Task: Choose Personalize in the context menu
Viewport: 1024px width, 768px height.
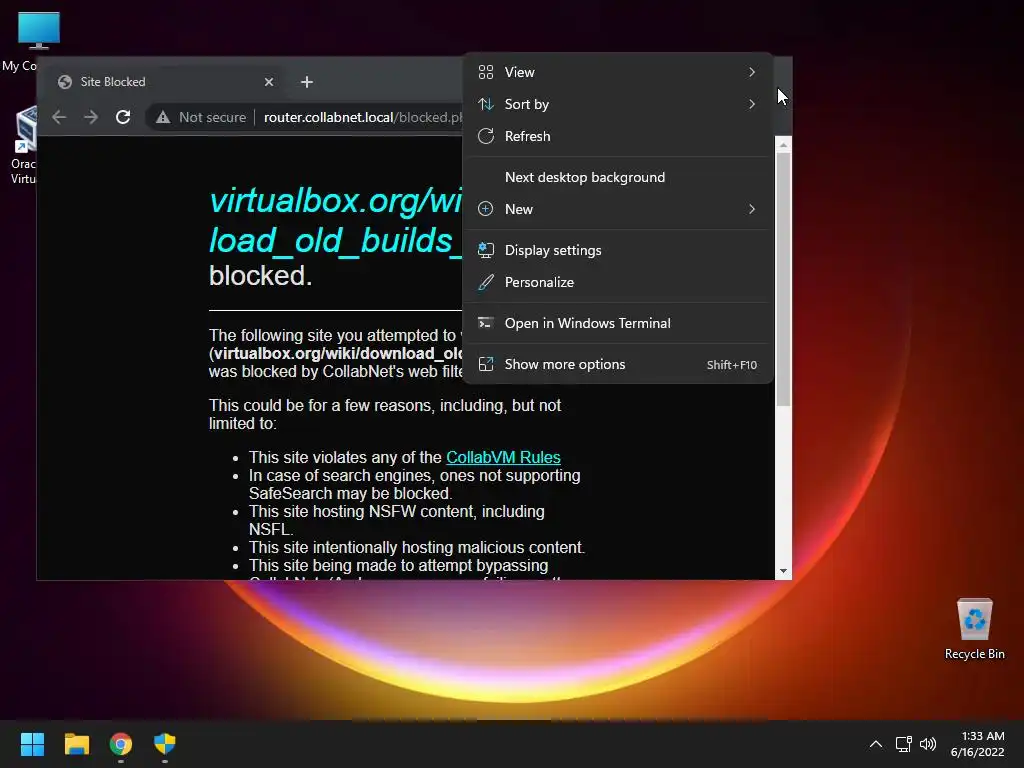Action: (617, 282)
